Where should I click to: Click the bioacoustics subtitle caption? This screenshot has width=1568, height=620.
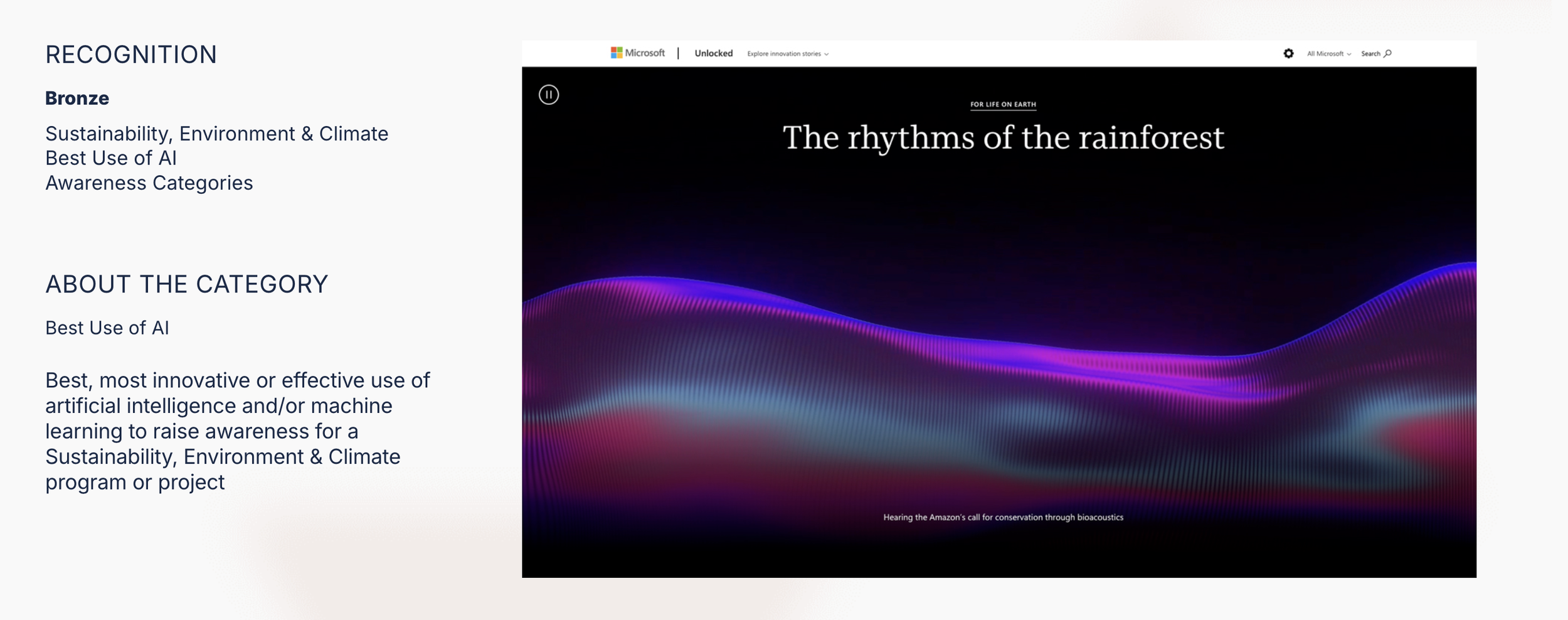pos(1003,517)
